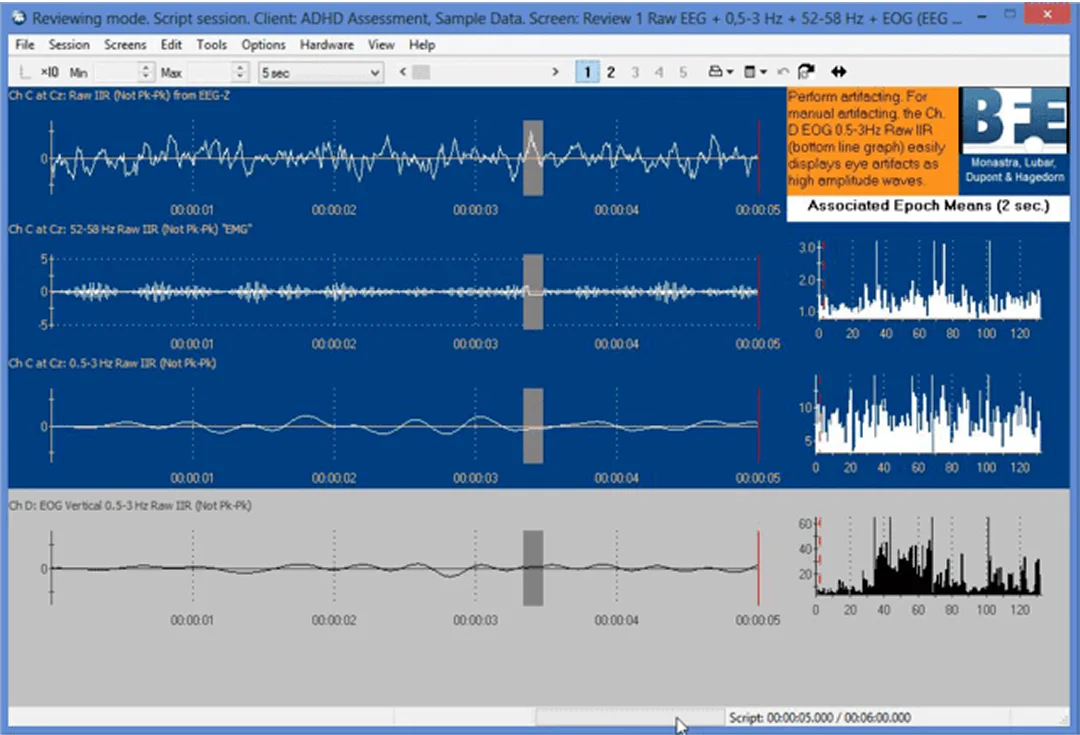Switch to review screen 2
This screenshot has height=735, width=1080.
(x=611, y=72)
